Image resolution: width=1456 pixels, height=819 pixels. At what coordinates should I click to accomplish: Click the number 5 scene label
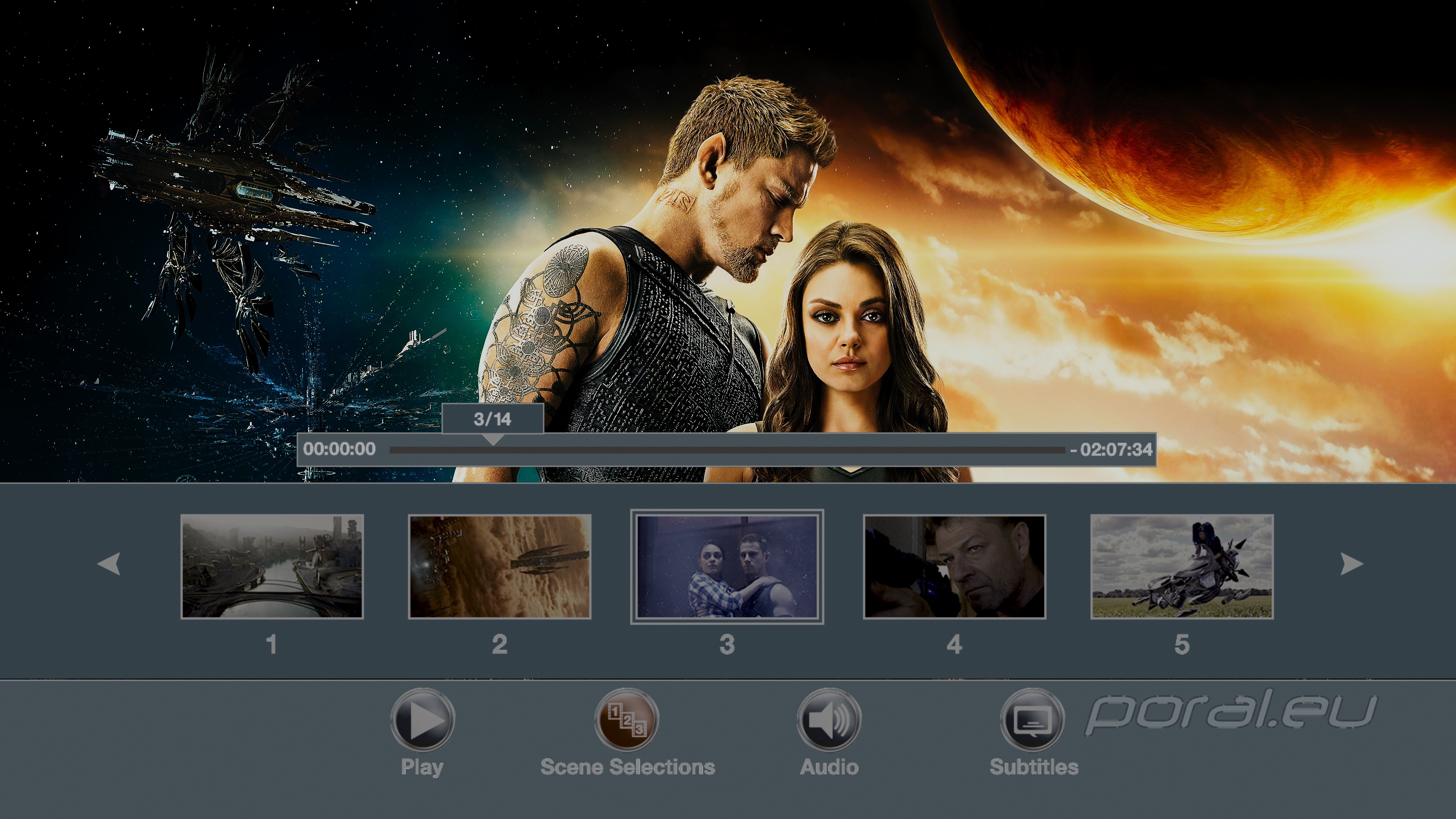(1182, 644)
